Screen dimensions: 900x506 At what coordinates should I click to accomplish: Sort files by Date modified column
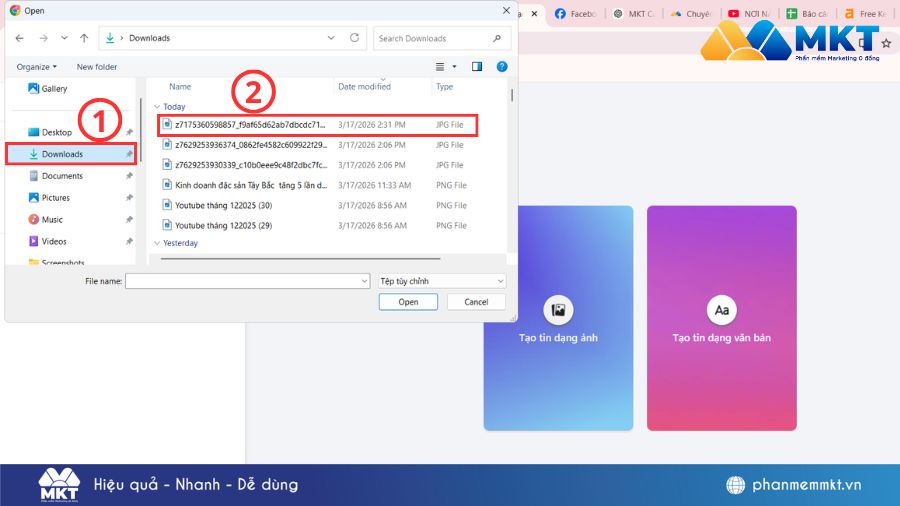click(x=364, y=87)
